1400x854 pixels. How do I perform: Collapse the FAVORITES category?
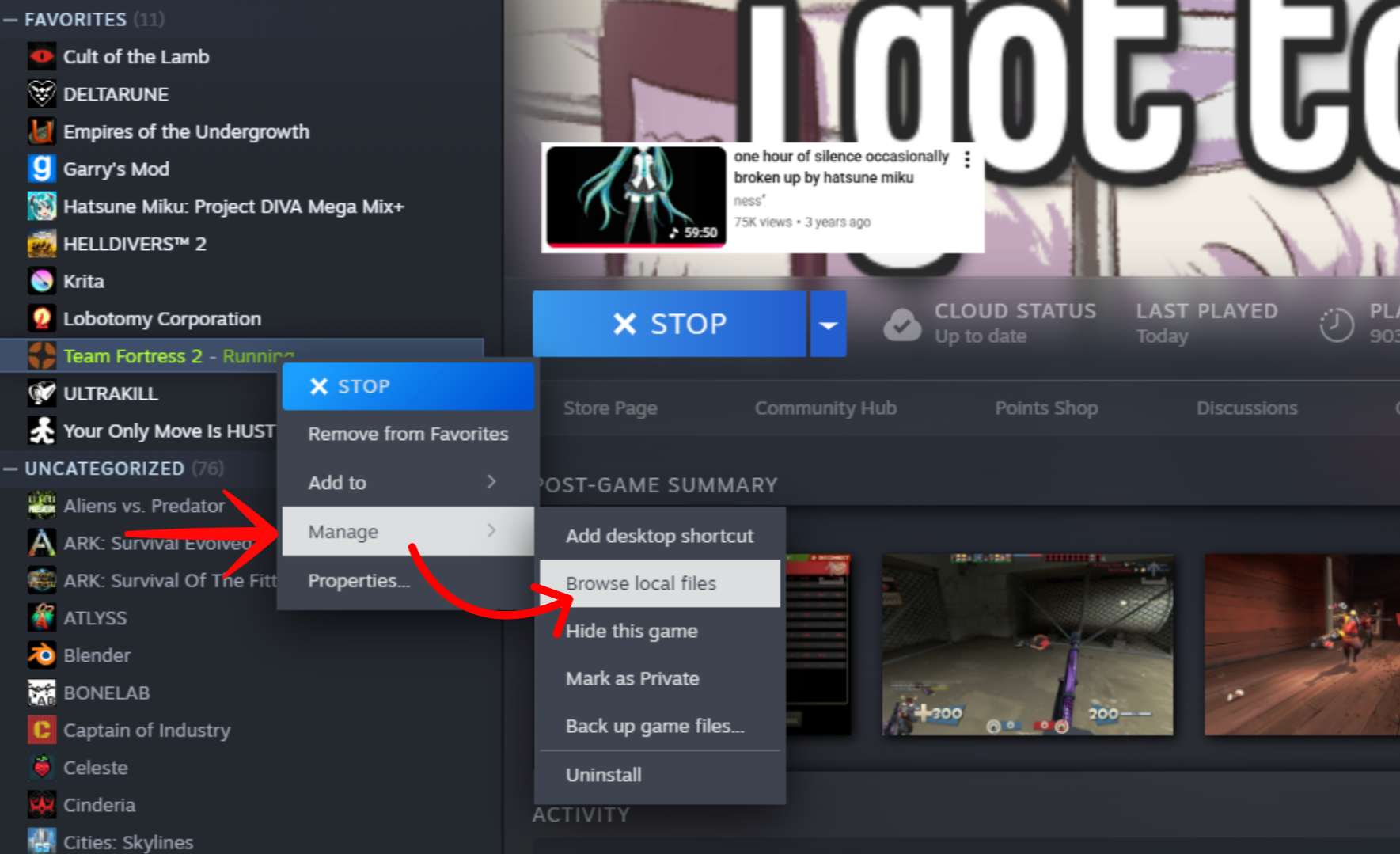(10, 20)
